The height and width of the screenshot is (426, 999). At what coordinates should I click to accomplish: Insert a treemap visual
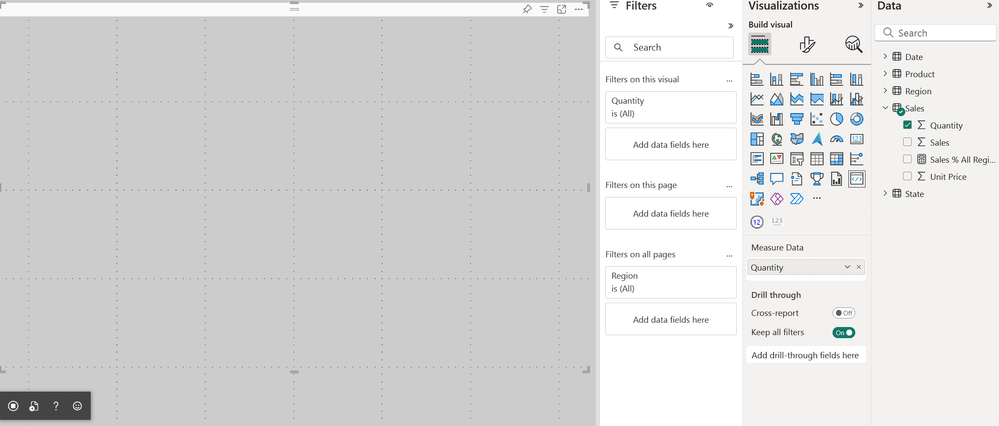(x=757, y=139)
